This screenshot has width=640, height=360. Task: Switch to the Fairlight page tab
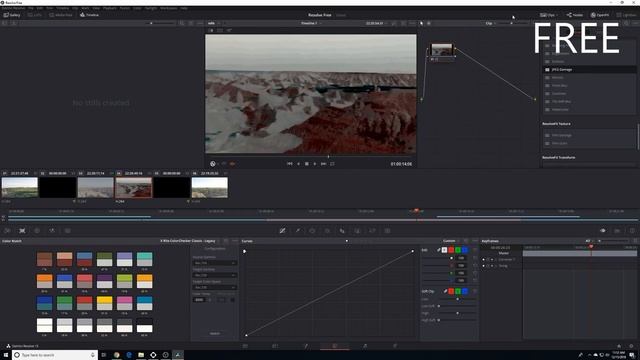(365, 346)
